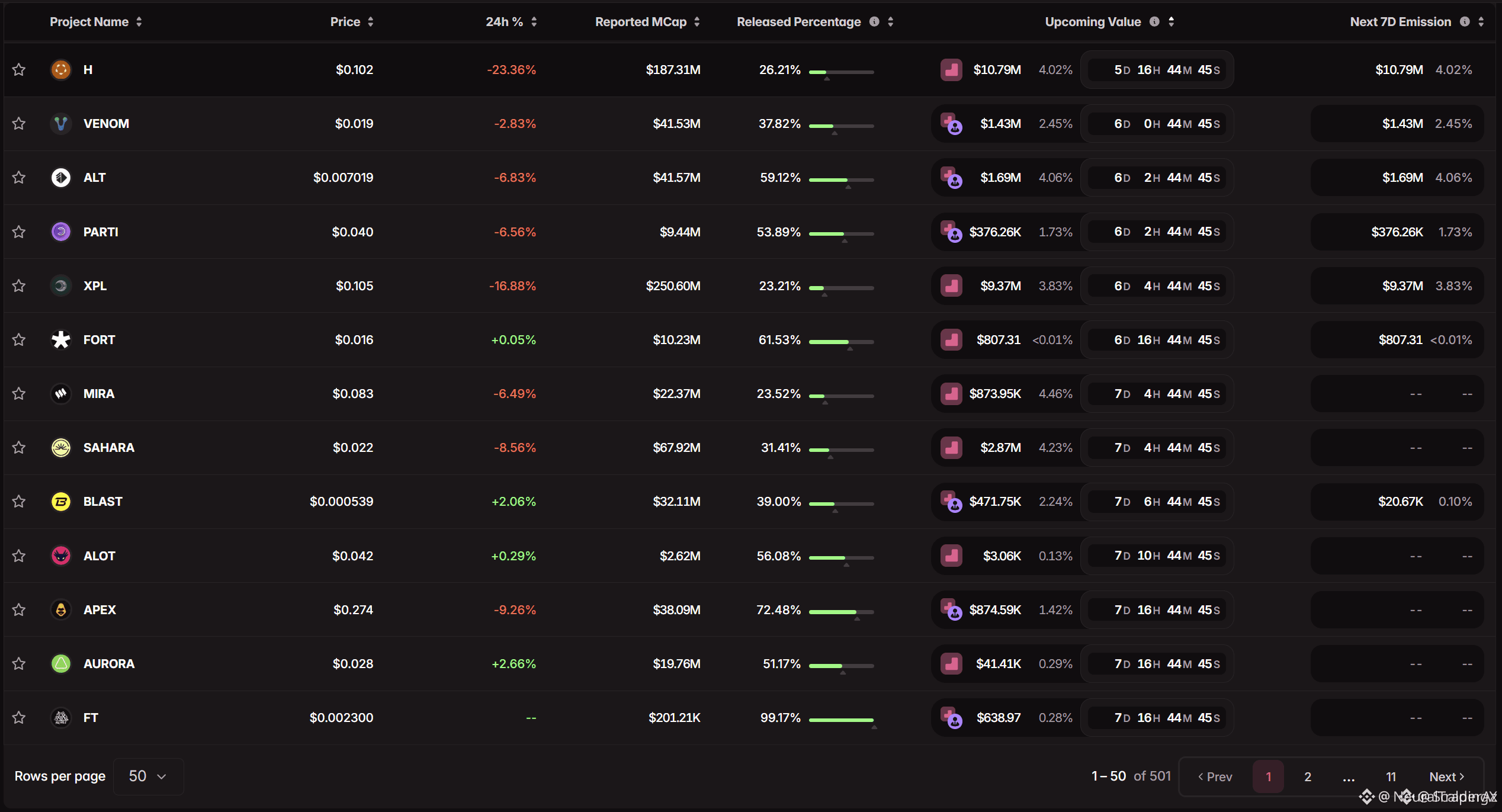The width and height of the screenshot is (1502, 812).
Task: Favorite the XPL token with its star
Action: pos(19,286)
